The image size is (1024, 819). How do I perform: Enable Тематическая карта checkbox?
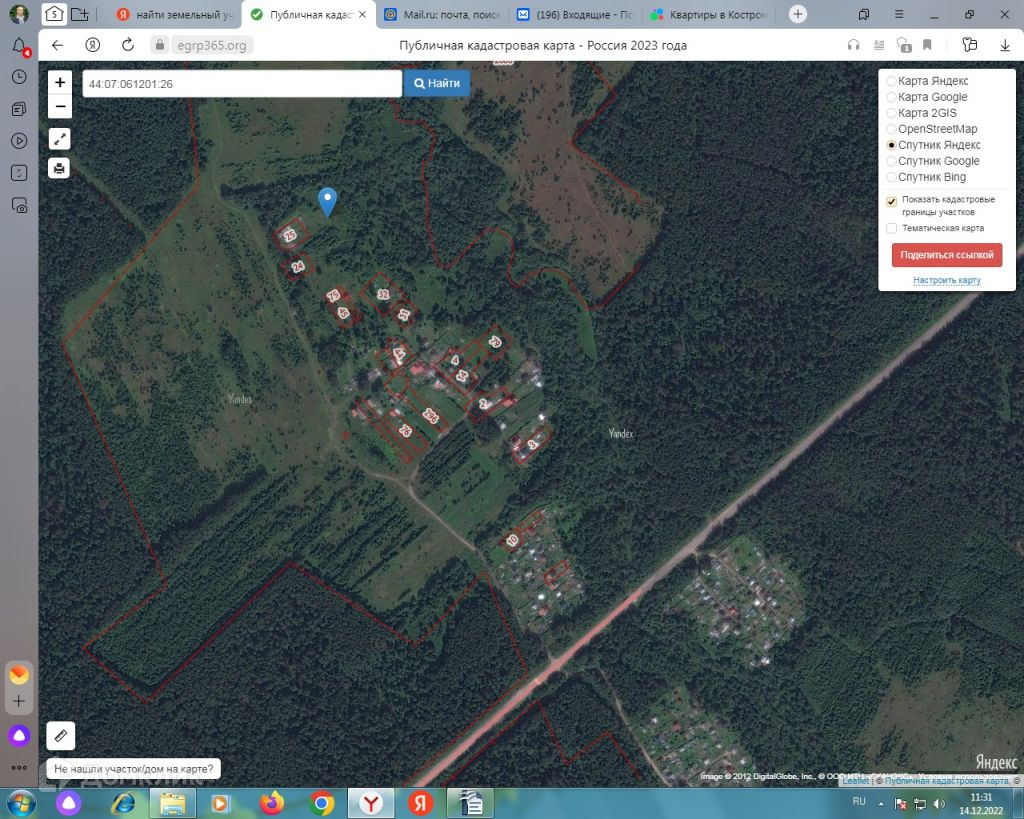point(891,228)
